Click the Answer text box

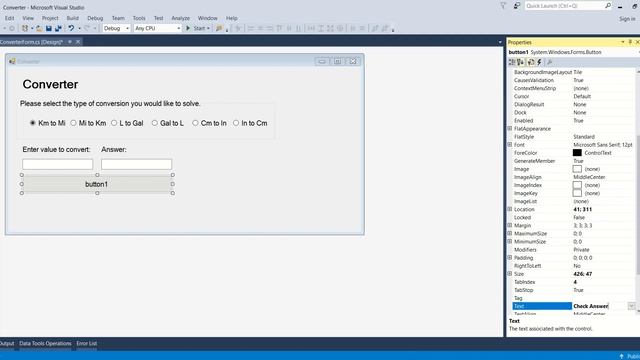click(136, 164)
